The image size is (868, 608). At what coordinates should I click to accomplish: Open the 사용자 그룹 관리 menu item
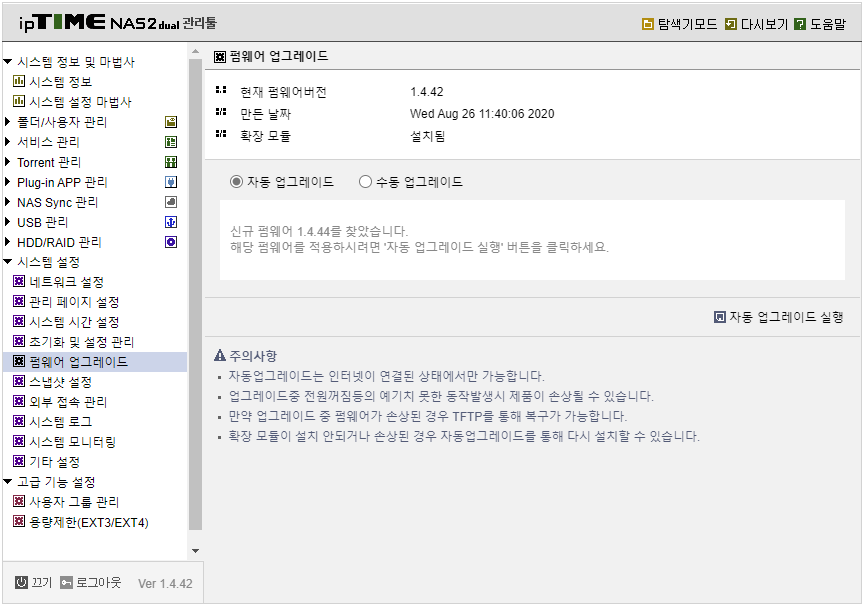click(74, 502)
